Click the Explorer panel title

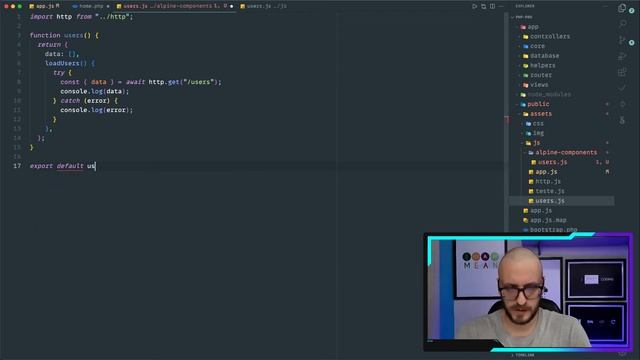(525, 6)
